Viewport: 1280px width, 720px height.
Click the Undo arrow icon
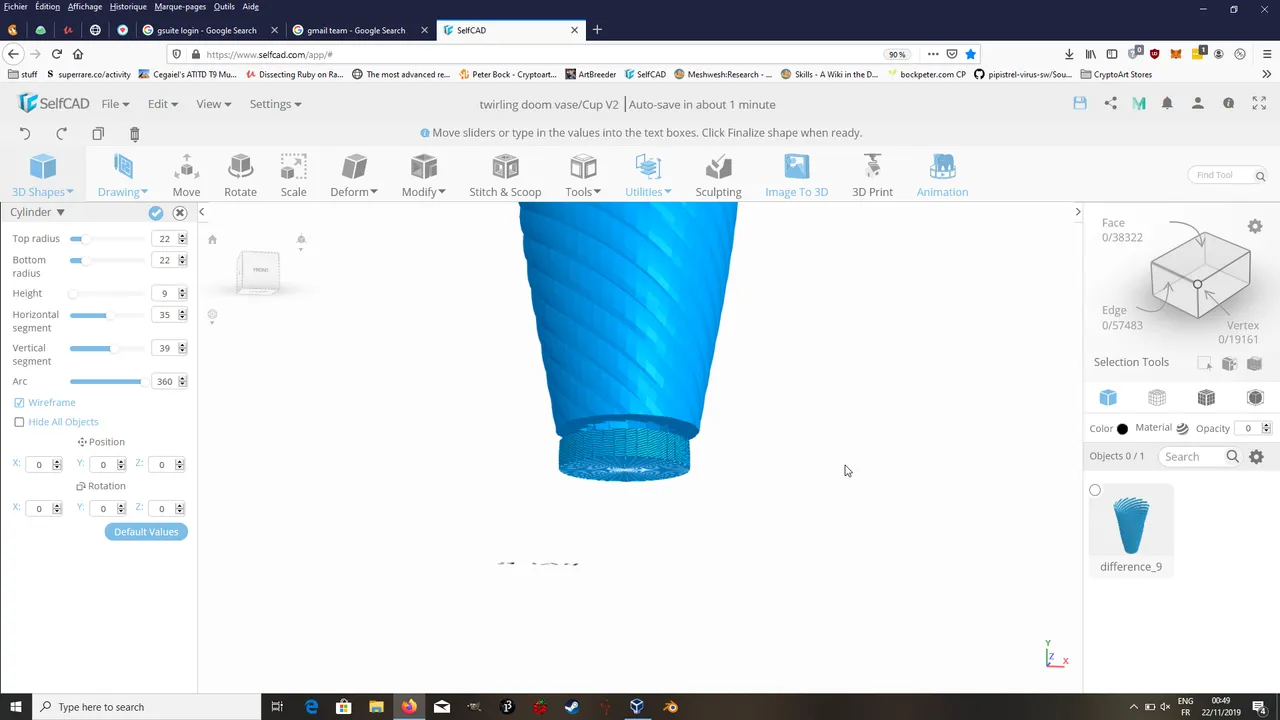pyautogui.click(x=25, y=134)
